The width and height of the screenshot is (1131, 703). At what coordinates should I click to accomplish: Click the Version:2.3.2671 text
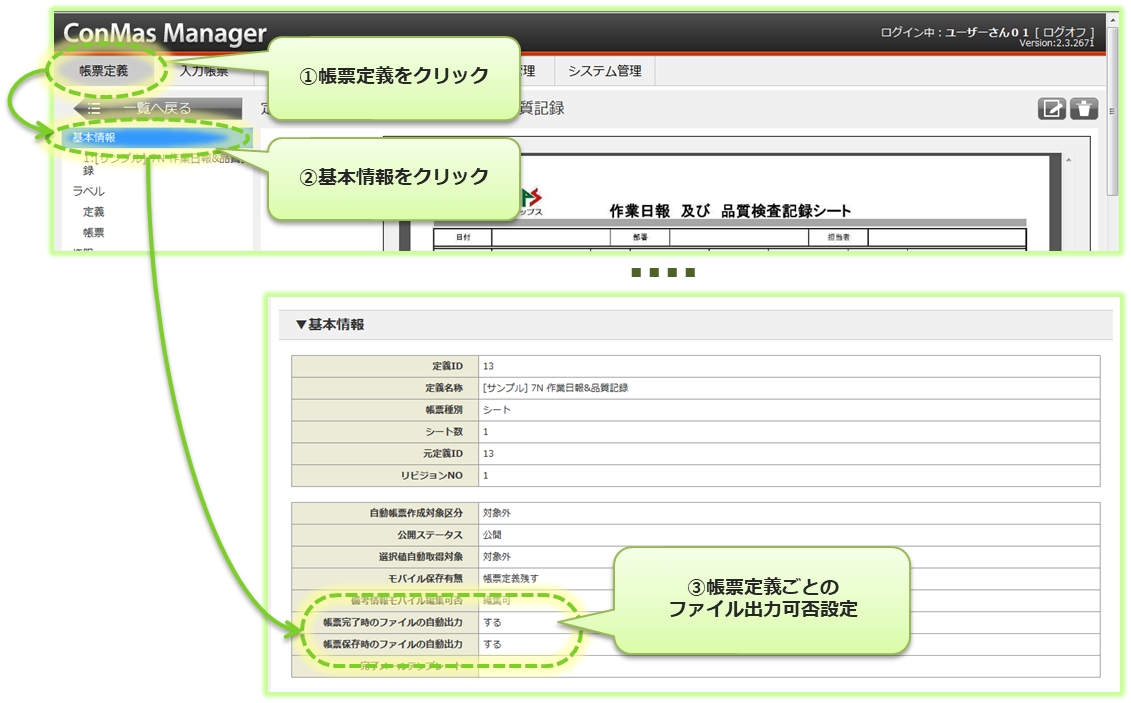(x=1057, y=43)
